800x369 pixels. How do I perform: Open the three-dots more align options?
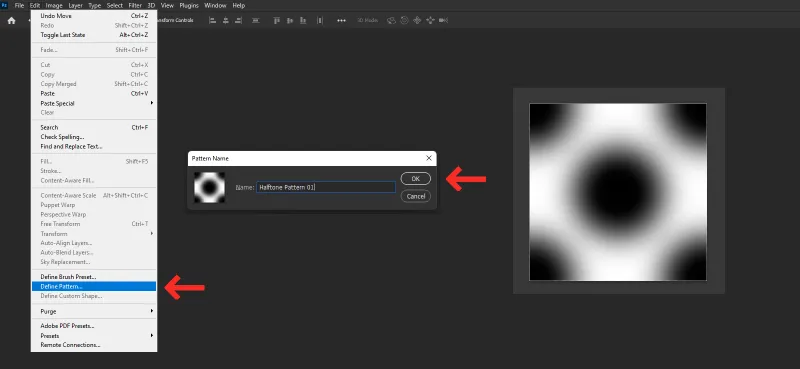click(341, 20)
